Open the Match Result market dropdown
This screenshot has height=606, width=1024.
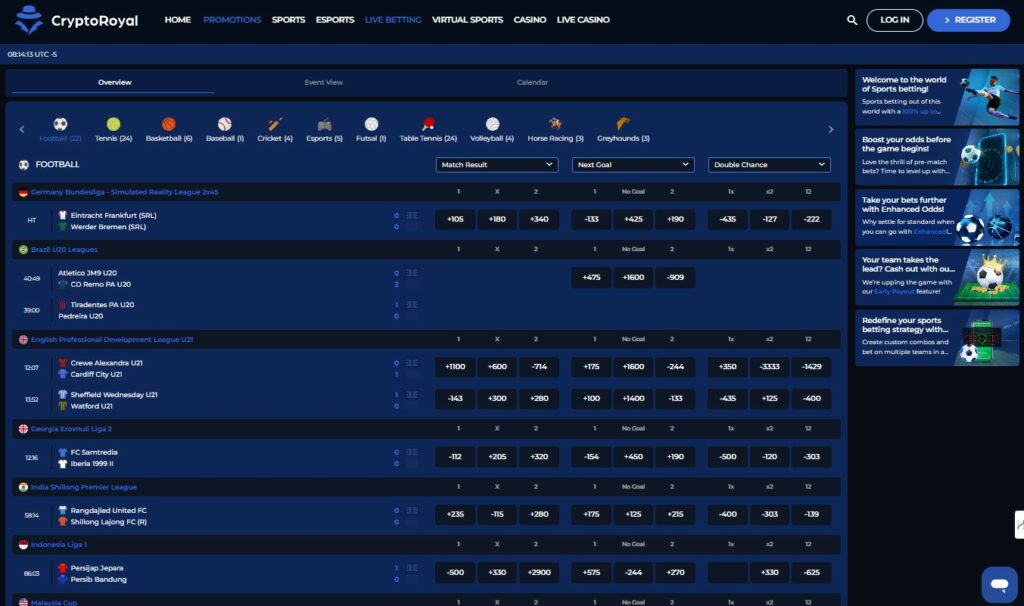click(x=497, y=165)
